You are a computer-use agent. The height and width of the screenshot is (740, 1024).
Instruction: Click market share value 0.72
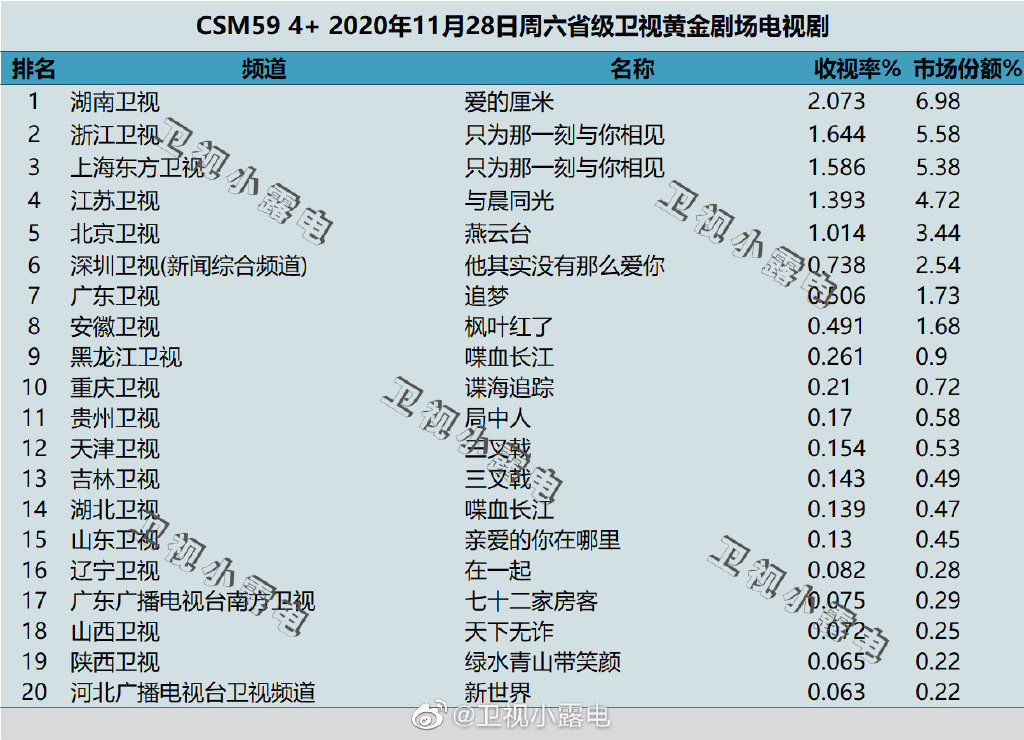click(938, 387)
